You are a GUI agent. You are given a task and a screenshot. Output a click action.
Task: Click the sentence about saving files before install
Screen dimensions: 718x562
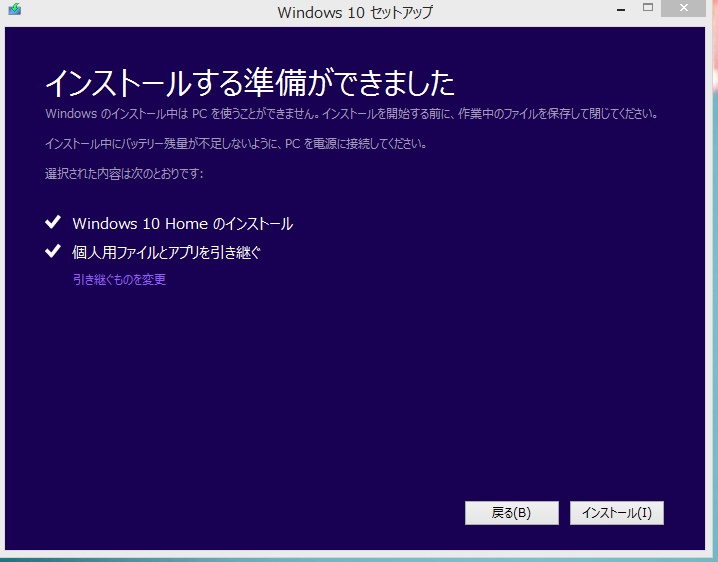tap(352, 114)
